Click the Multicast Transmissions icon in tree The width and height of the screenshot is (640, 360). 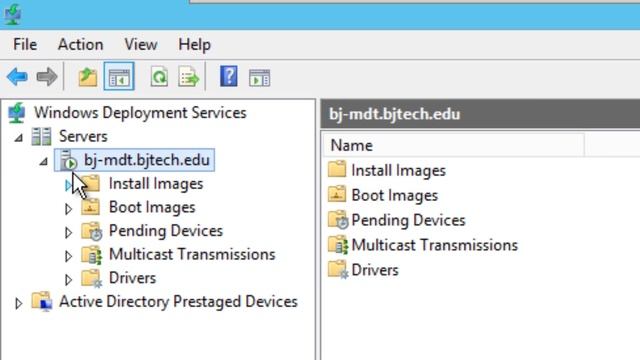[x=91, y=255]
